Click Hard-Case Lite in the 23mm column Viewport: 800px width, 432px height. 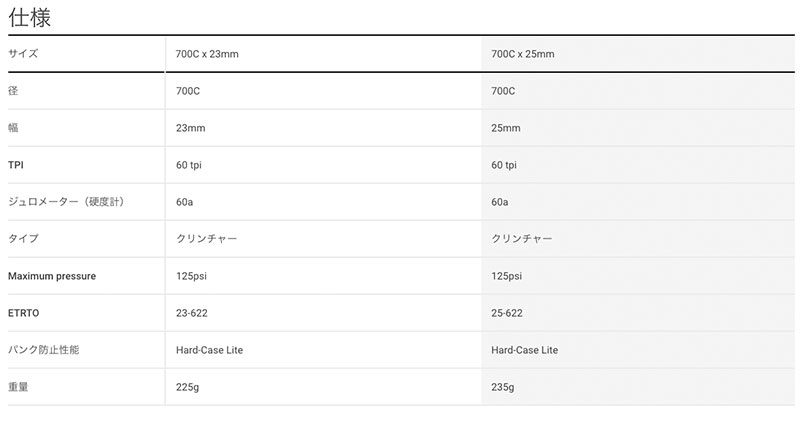point(209,350)
